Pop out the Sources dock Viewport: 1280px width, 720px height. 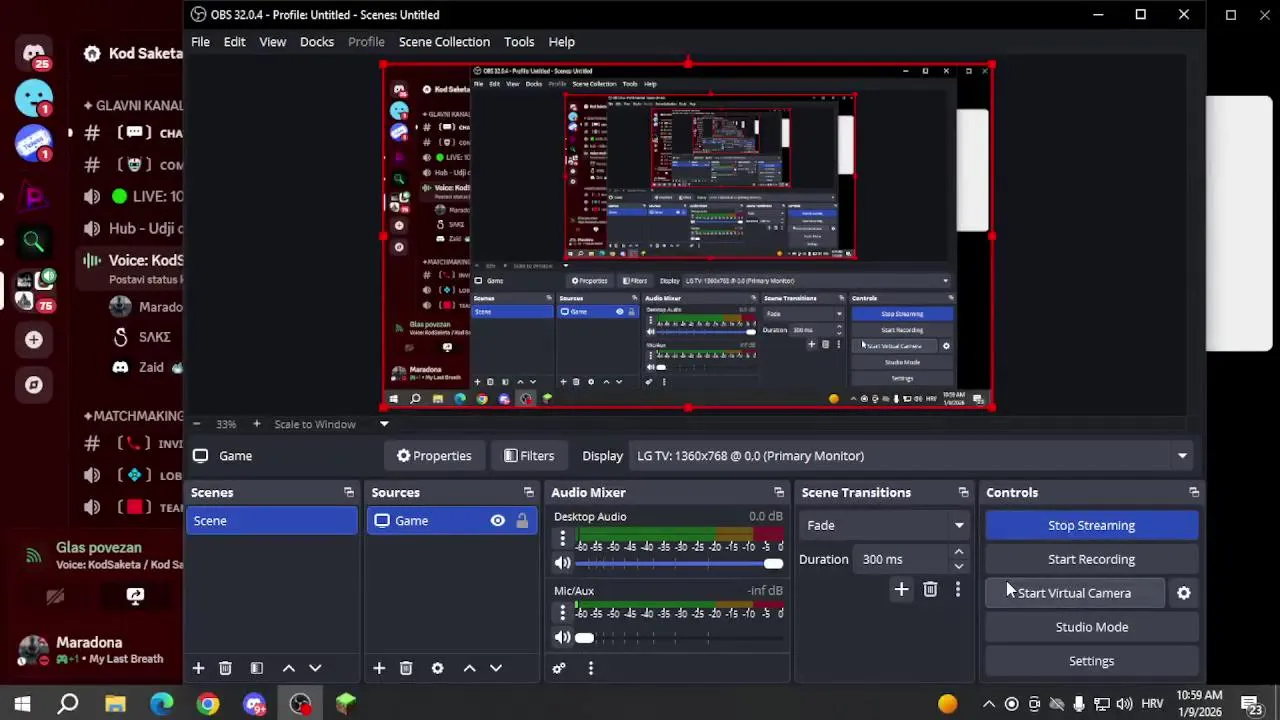528,493
